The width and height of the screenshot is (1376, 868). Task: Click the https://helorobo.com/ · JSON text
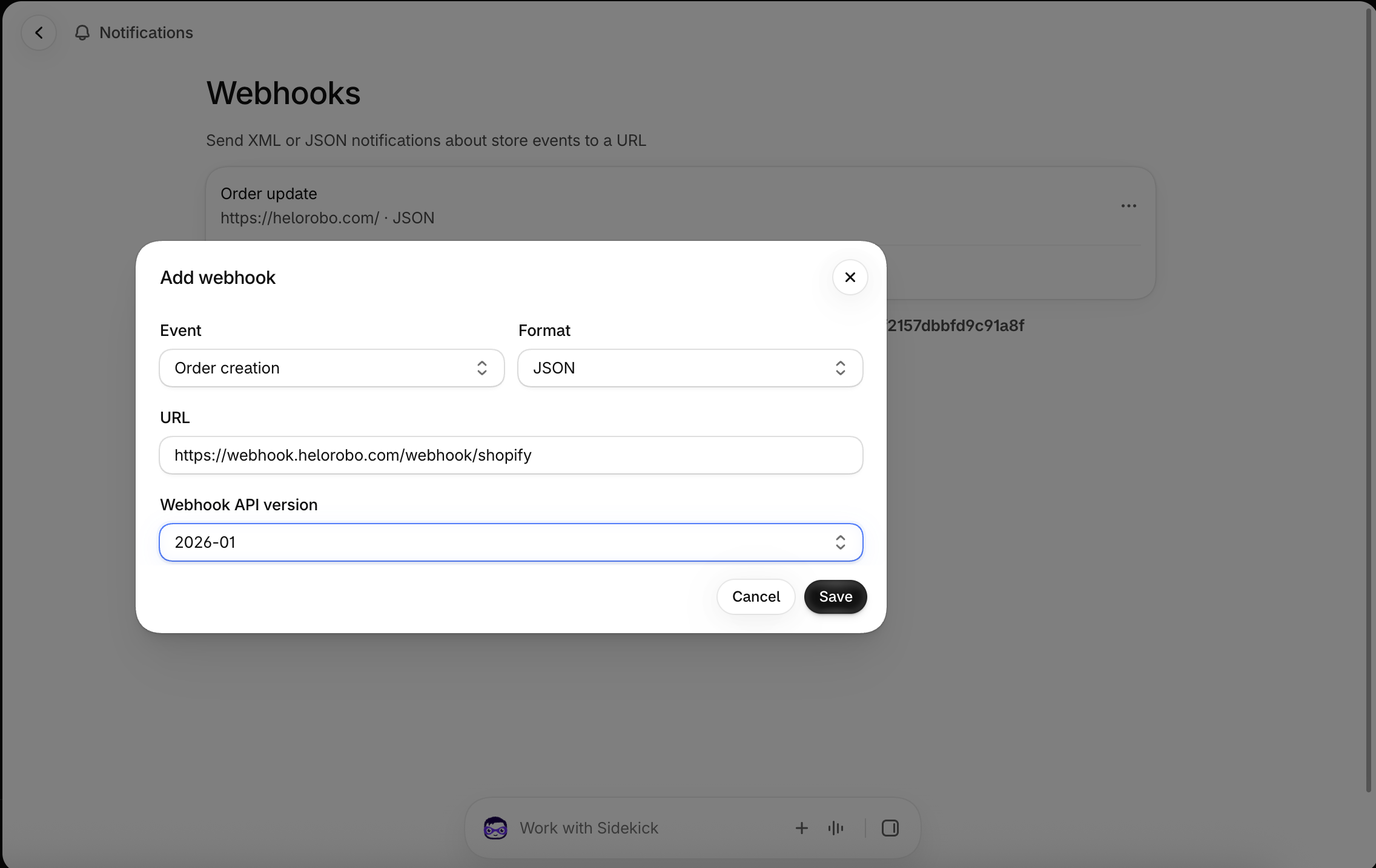(x=328, y=218)
